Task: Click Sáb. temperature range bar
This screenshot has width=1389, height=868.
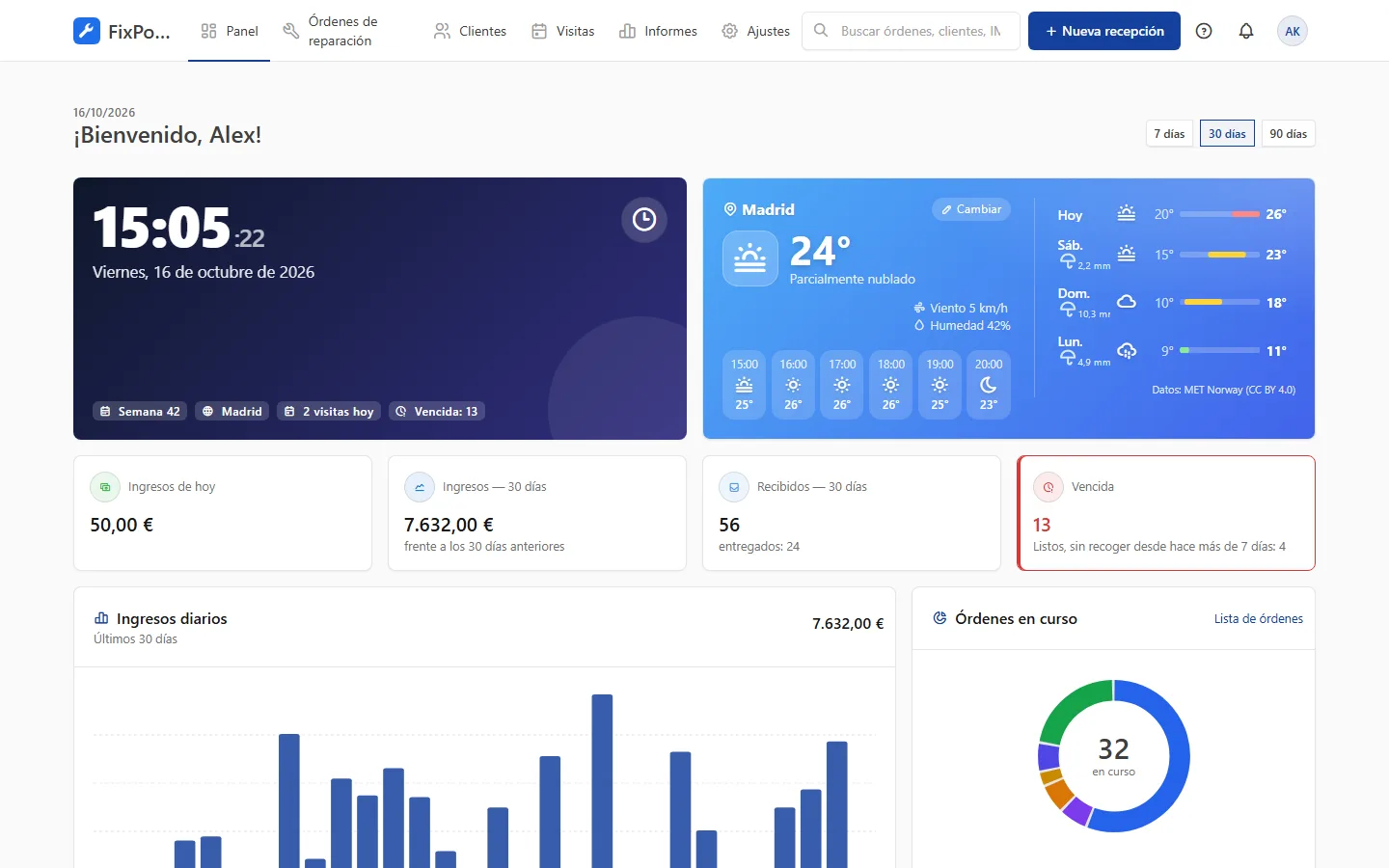Action: point(1220,255)
